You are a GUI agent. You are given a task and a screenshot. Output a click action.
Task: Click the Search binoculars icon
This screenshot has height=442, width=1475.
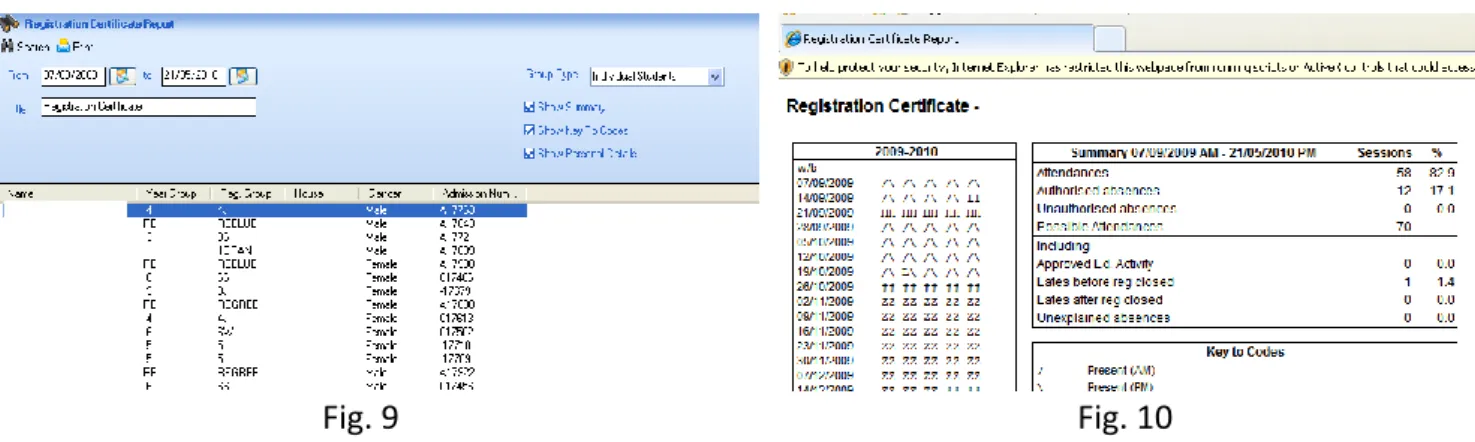[x=7, y=46]
